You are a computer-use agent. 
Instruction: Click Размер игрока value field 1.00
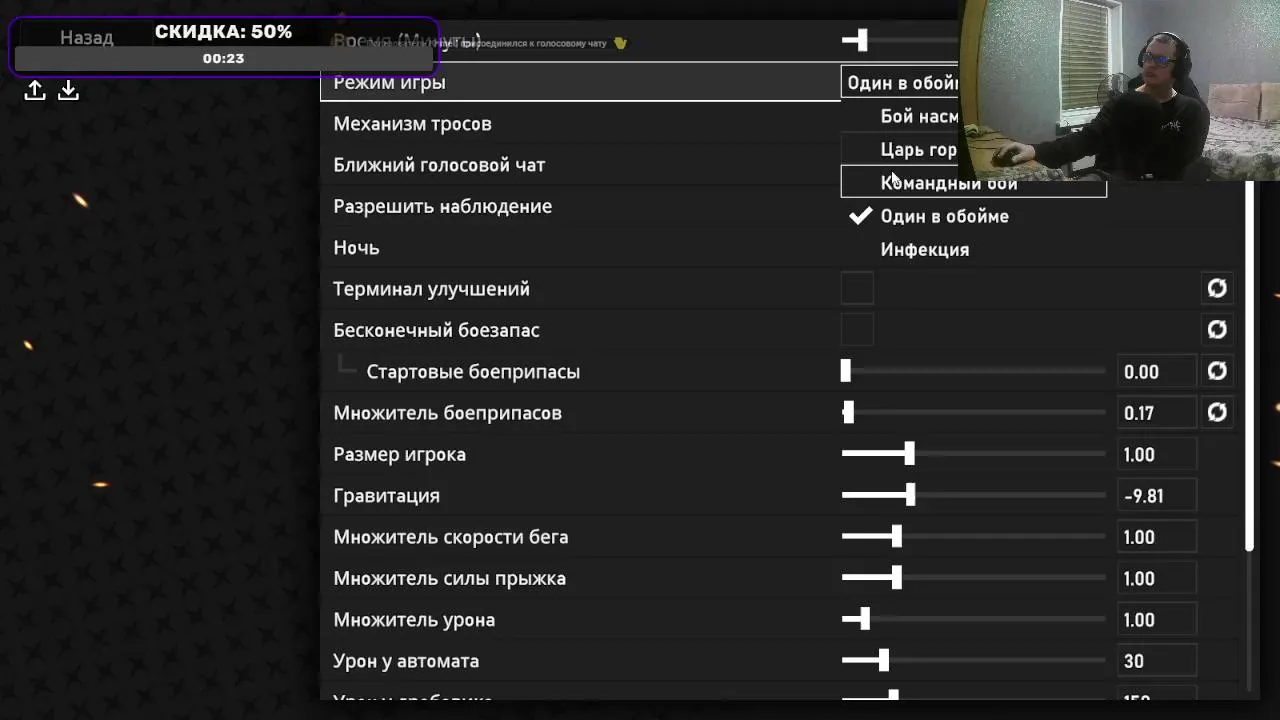click(x=1157, y=455)
